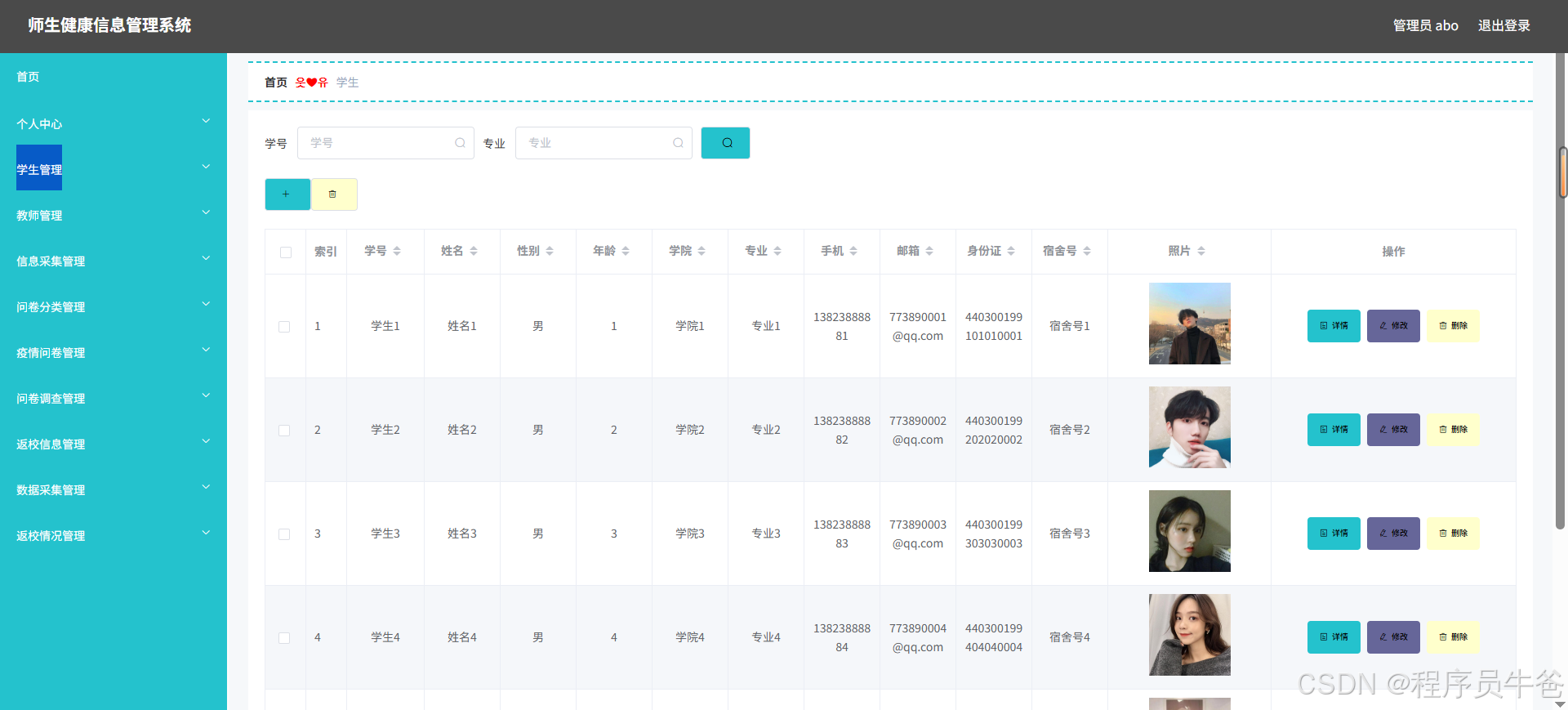Check the row checkbox for 学生3
Viewport: 1568px width, 710px height.
[x=284, y=534]
